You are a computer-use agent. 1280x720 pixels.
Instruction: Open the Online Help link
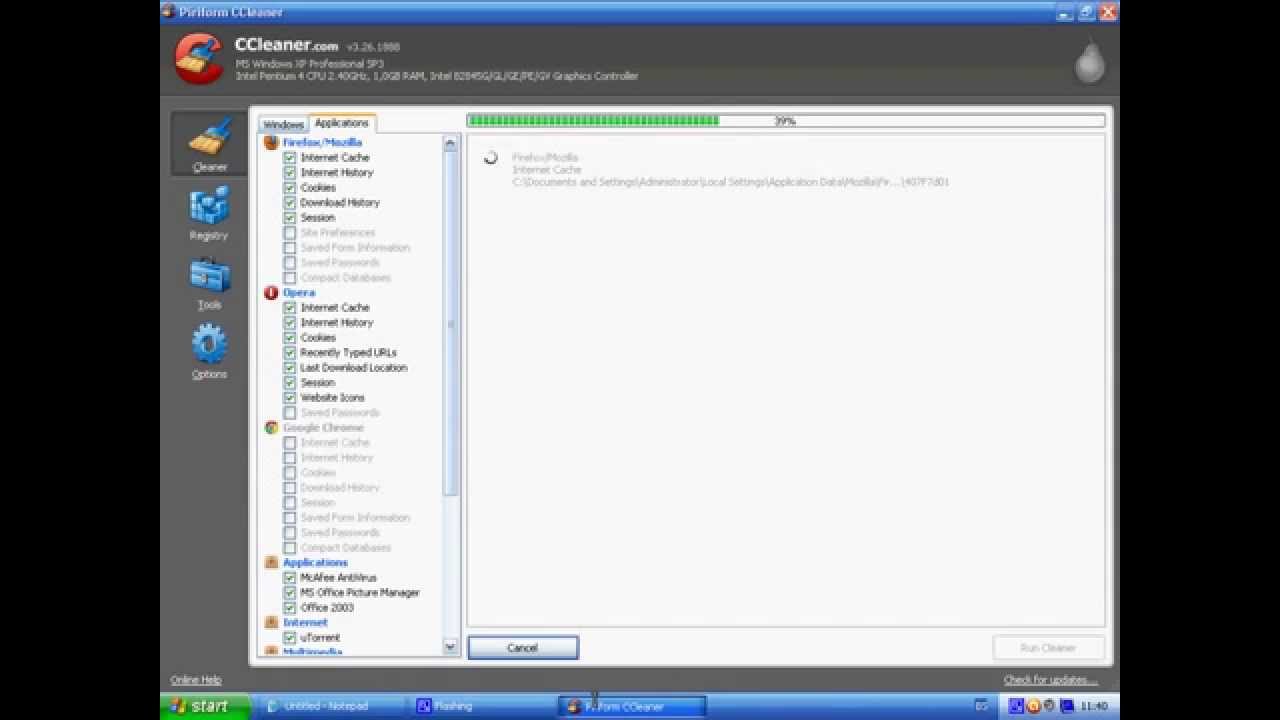click(196, 680)
